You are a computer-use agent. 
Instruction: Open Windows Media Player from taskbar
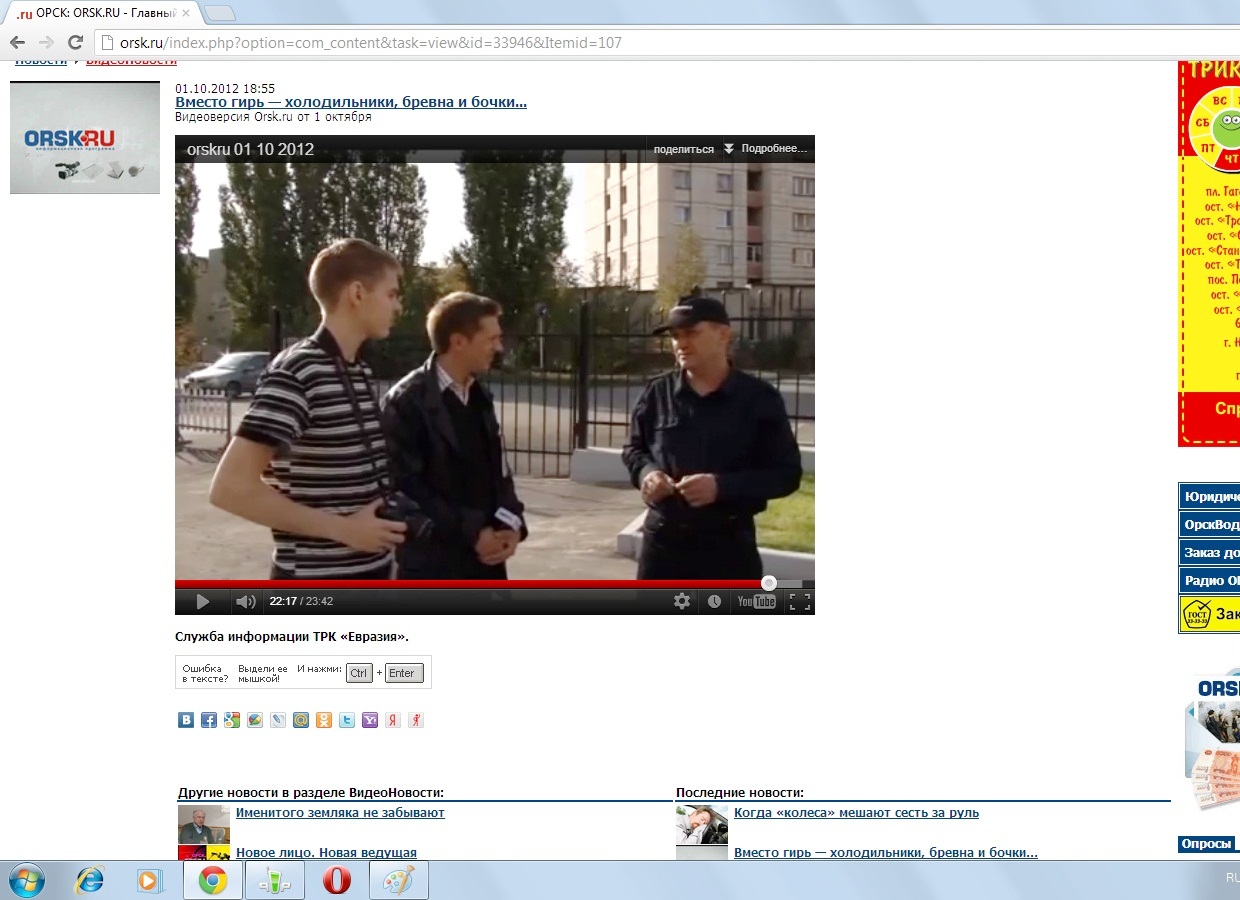click(x=150, y=881)
